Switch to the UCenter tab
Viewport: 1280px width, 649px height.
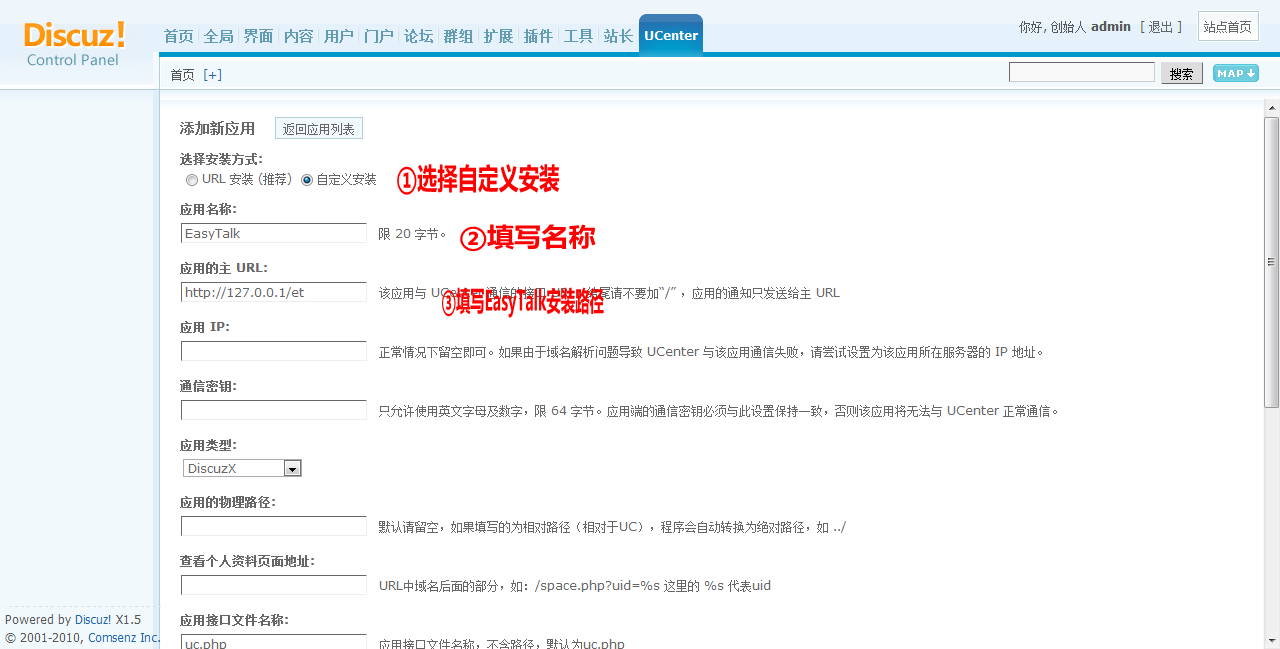tap(671, 35)
